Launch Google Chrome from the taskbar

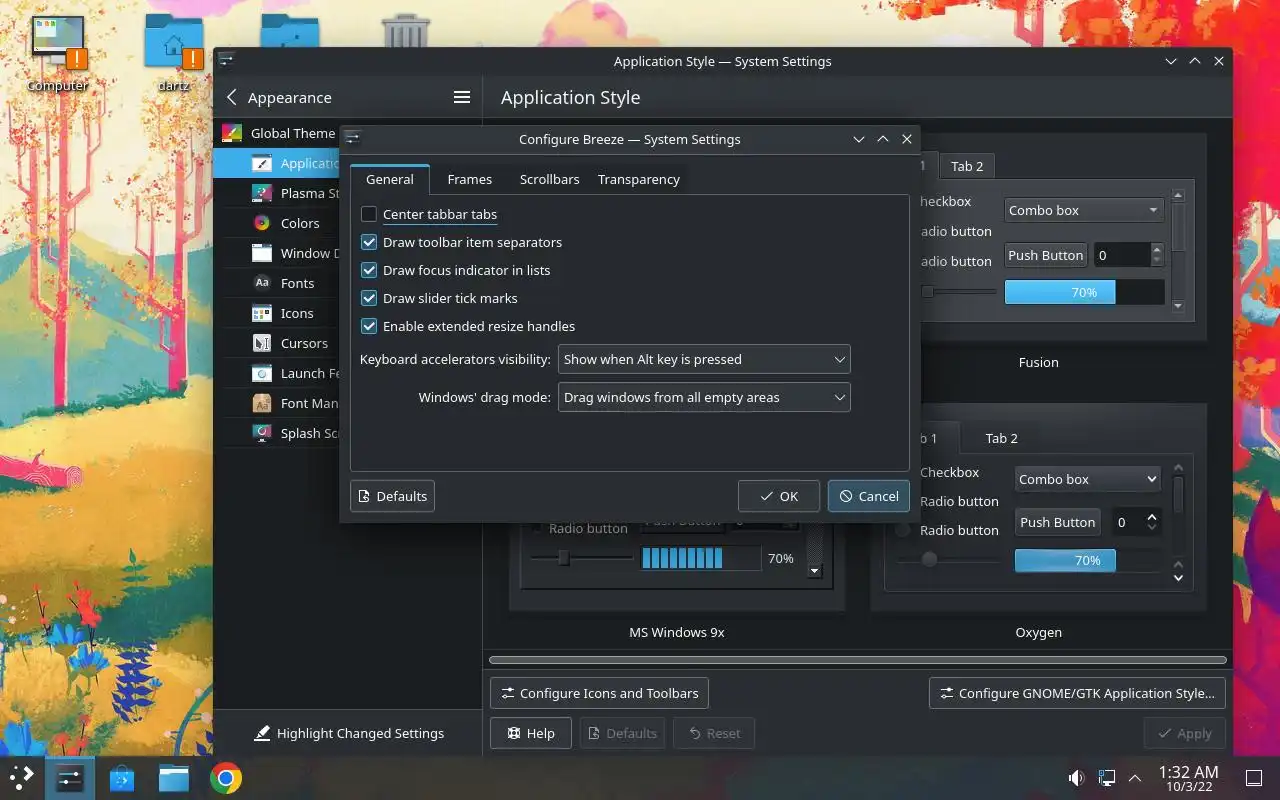pos(226,778)
